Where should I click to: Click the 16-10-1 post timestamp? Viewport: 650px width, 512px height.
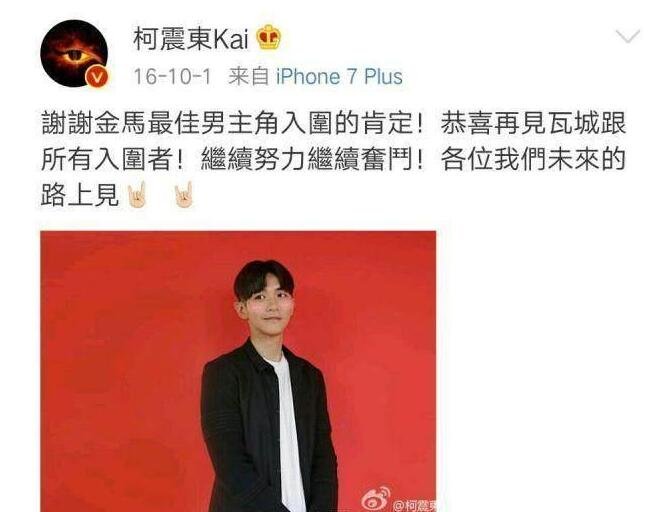point(172,77)
